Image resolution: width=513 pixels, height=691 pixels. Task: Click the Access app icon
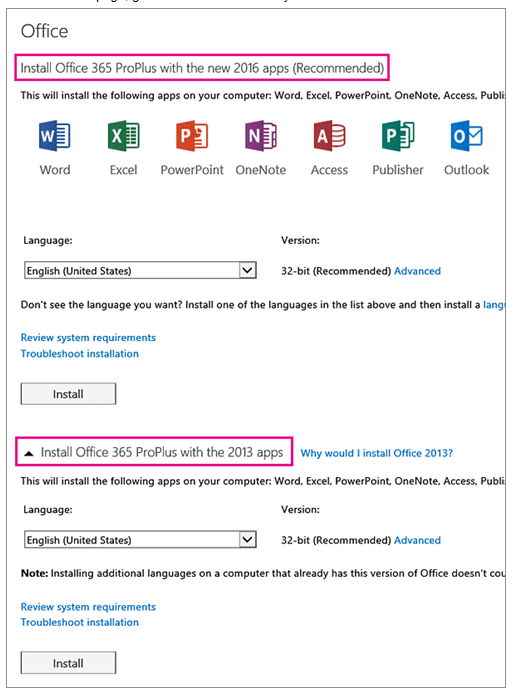tap(329, 136)
